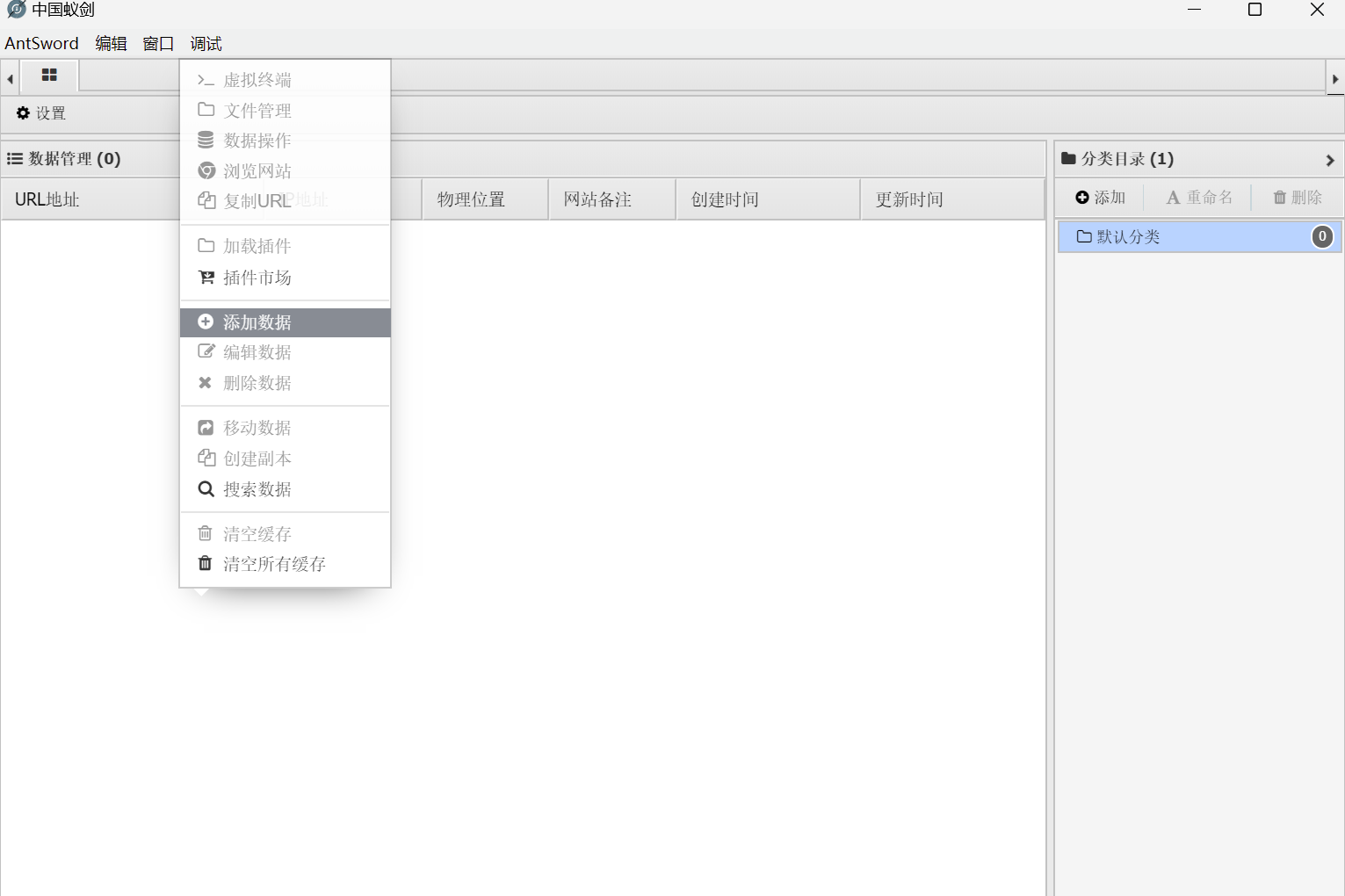Screen dimensions: 1345x896
Task: Click the right tab arrow
Action: pos(1335,79)
